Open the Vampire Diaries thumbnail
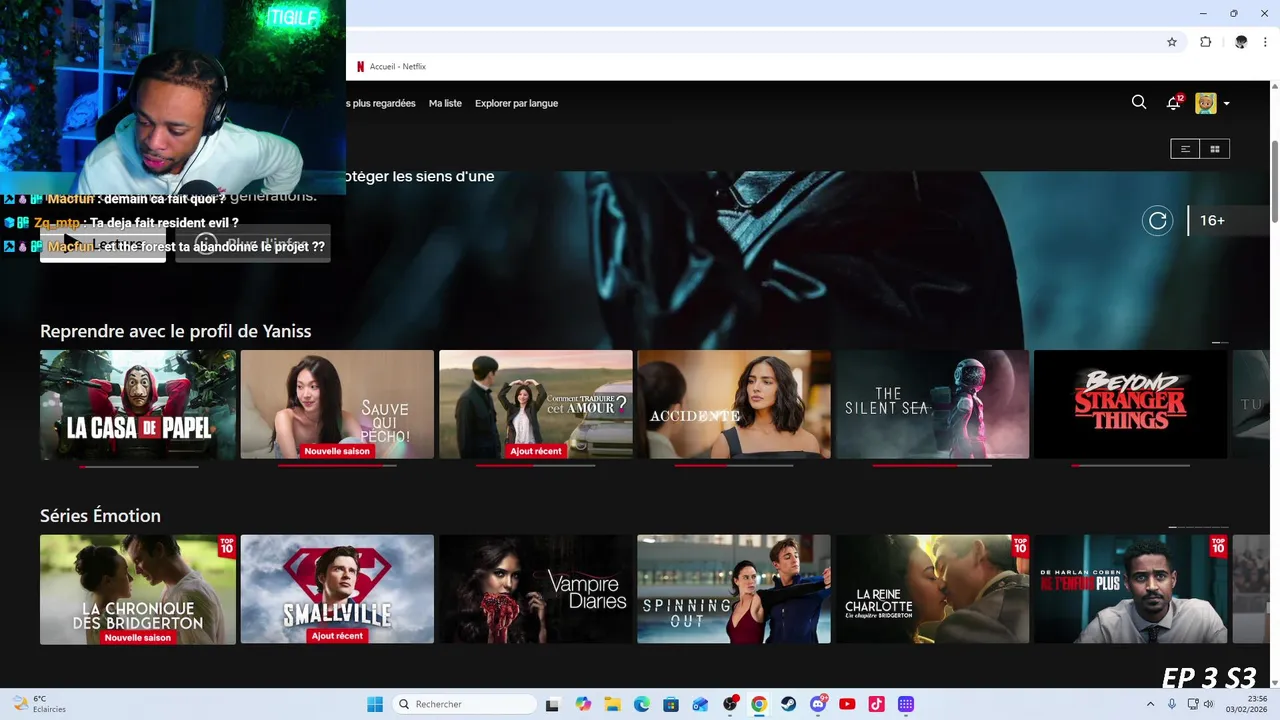This screenshot has height=720, width=1280. pos(536,589)
